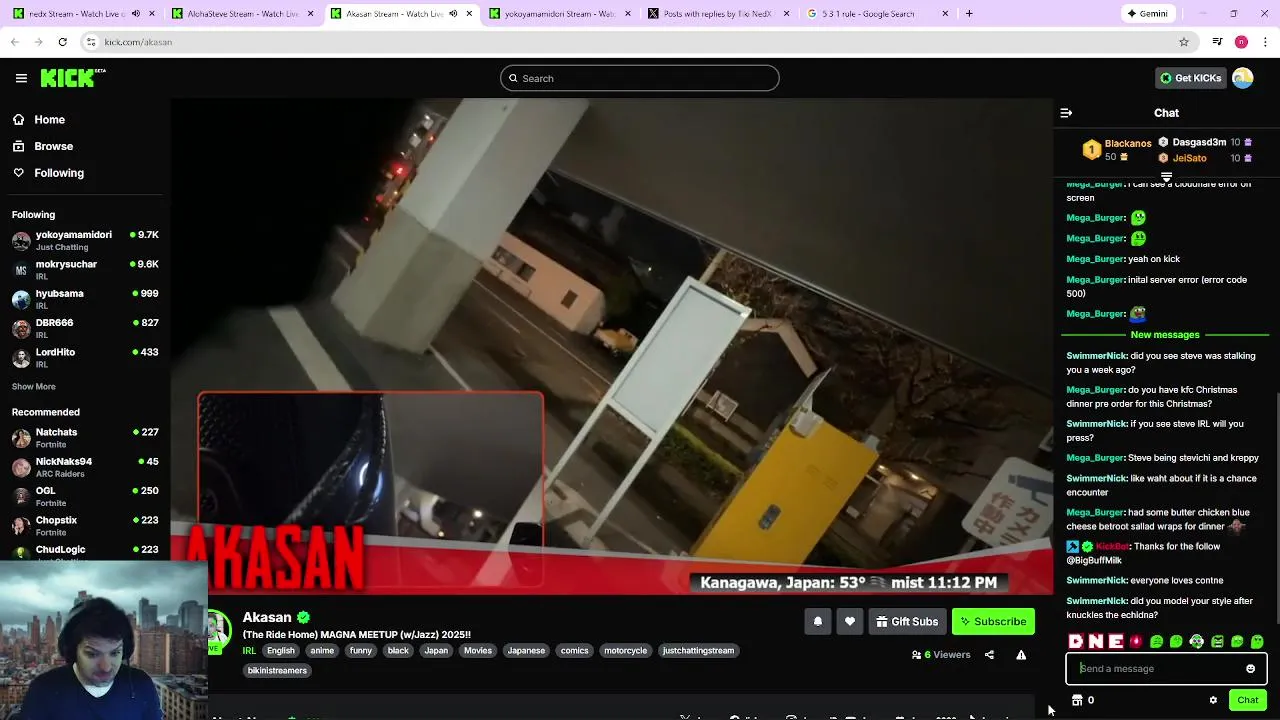Open Chrome profile avatar

[1241, 42]
